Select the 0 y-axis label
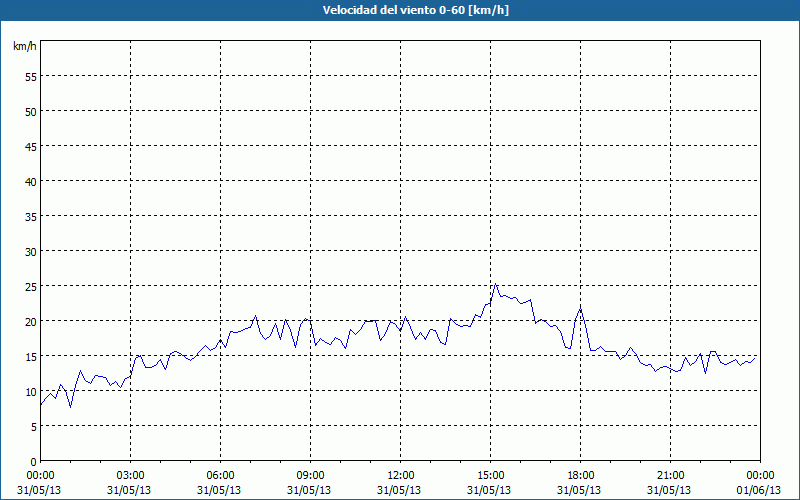The height and width of the screenshot is (500, 800). [x=34, y=462]
